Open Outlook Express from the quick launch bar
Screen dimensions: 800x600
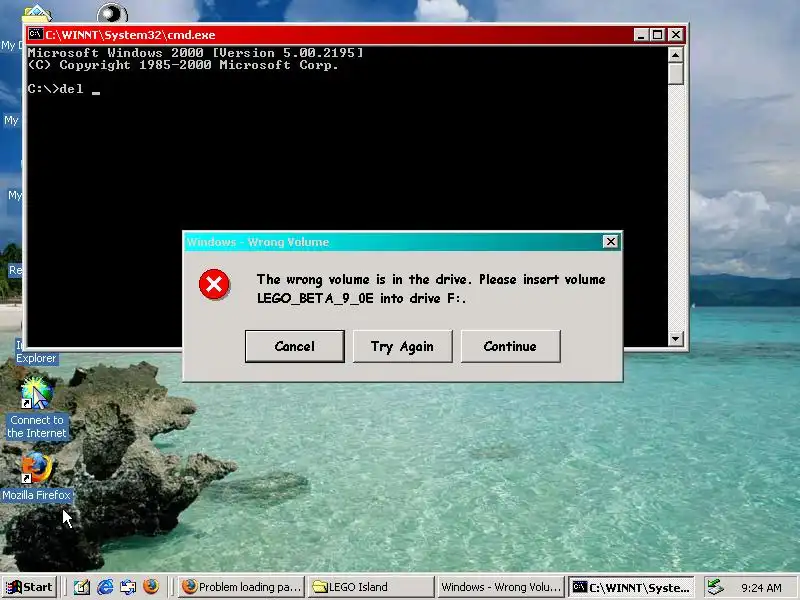(128, 587)
